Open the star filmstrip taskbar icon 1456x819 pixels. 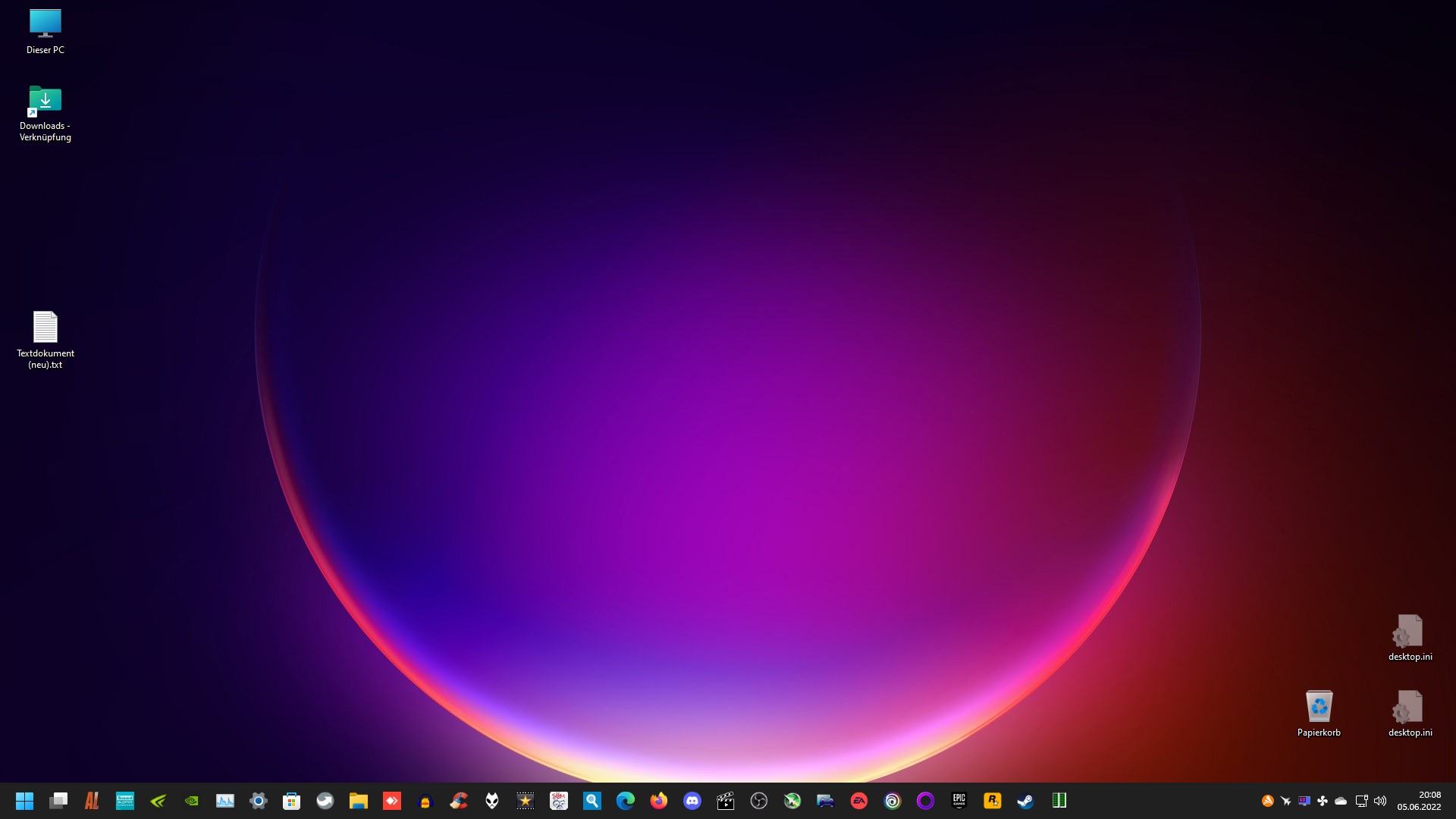pos(526,801)
